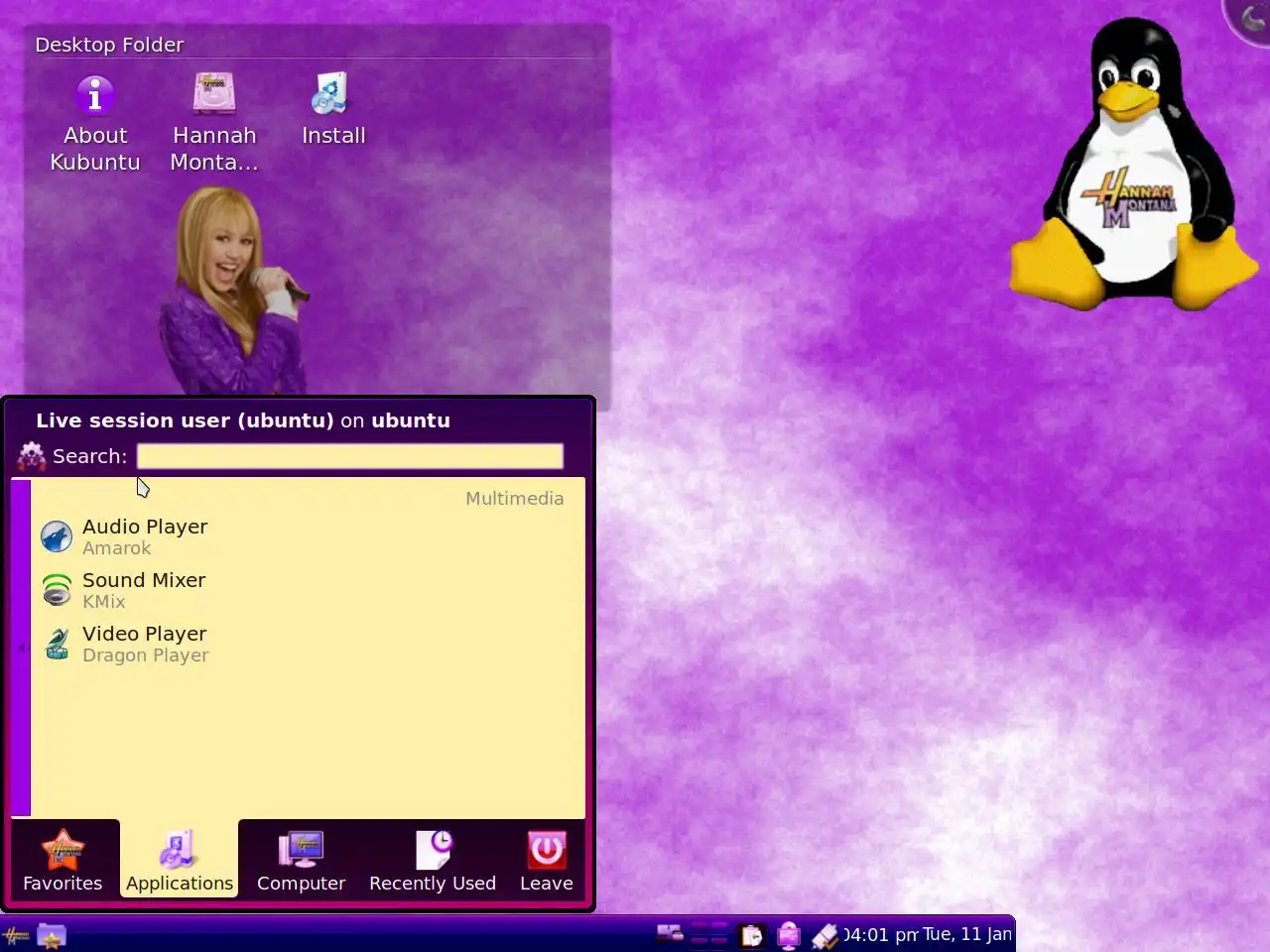Click the Live session user (ubuntu) heading
Viewport: 1270px width, 952px height.
[x=243, y=420]
